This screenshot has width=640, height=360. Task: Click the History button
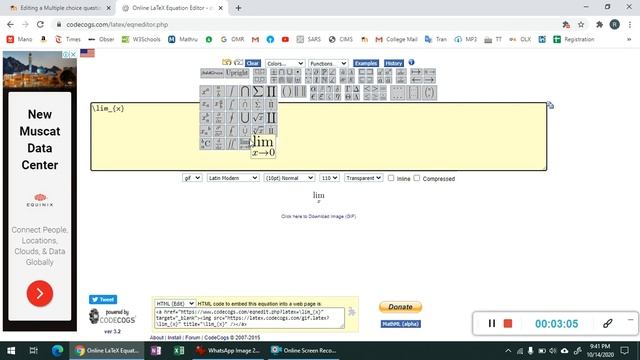point(393,63)
